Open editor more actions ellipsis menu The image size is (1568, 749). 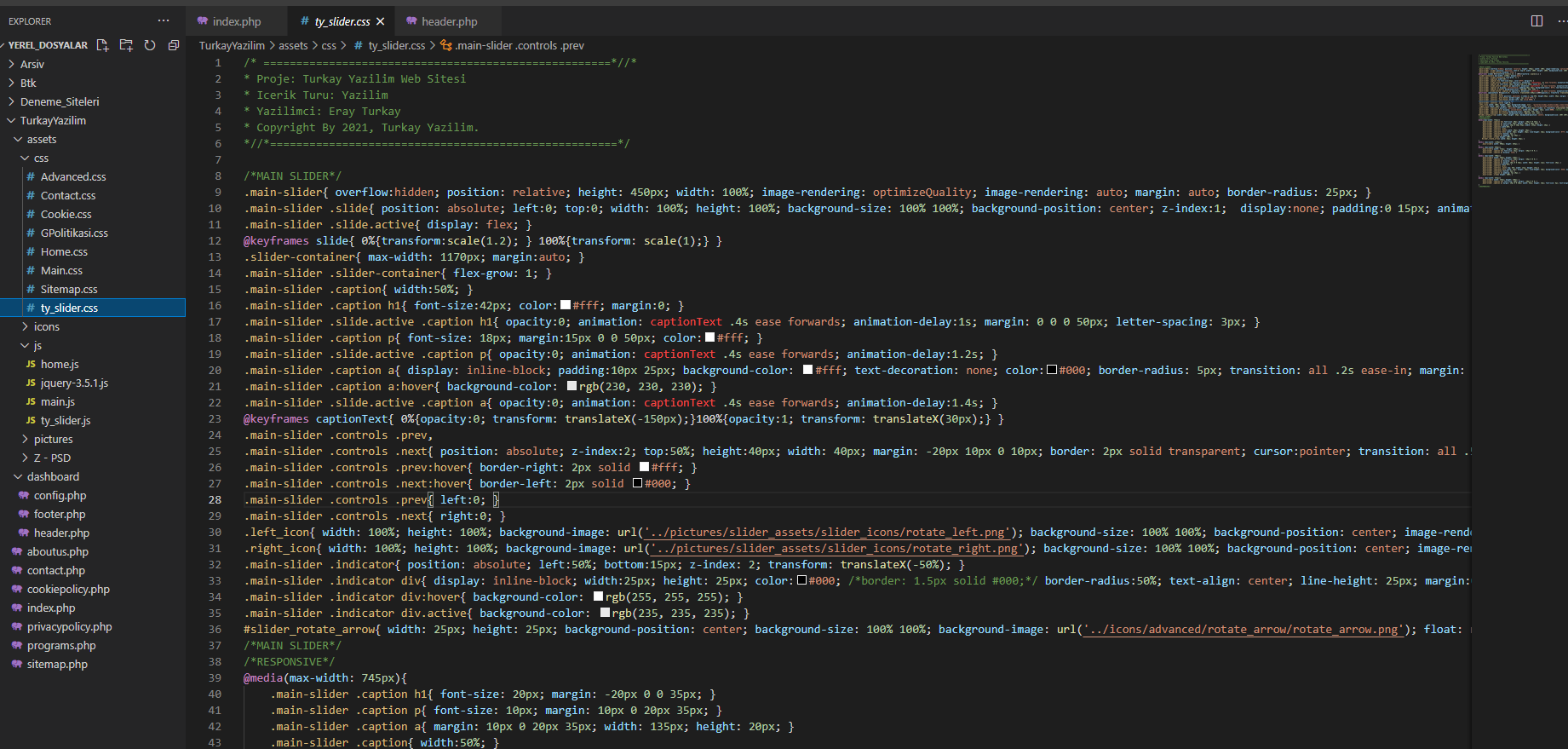[x=1561, y=21]
